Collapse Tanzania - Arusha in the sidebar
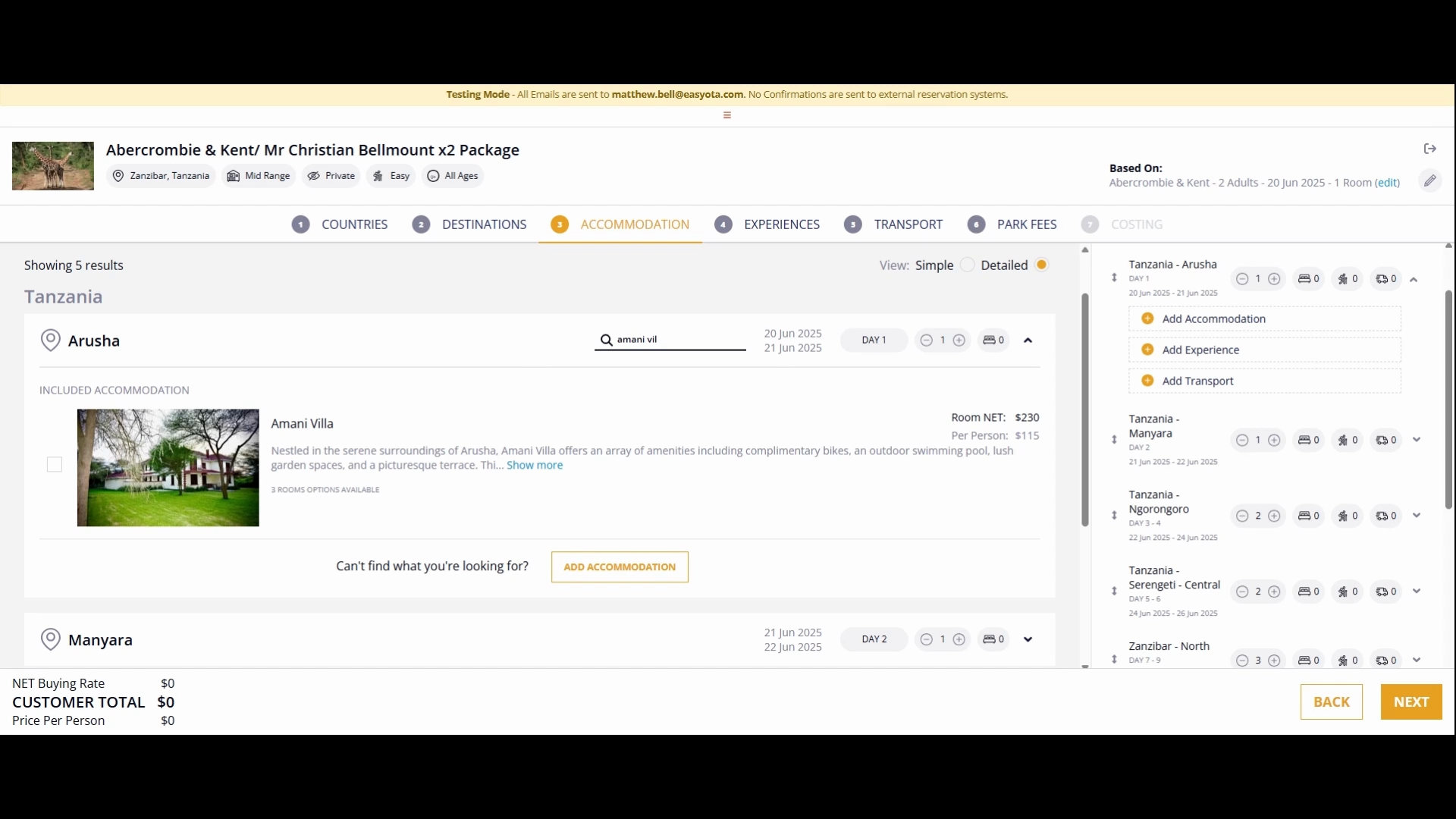The image size is (1456, 819). click(x=1414, y=280)
